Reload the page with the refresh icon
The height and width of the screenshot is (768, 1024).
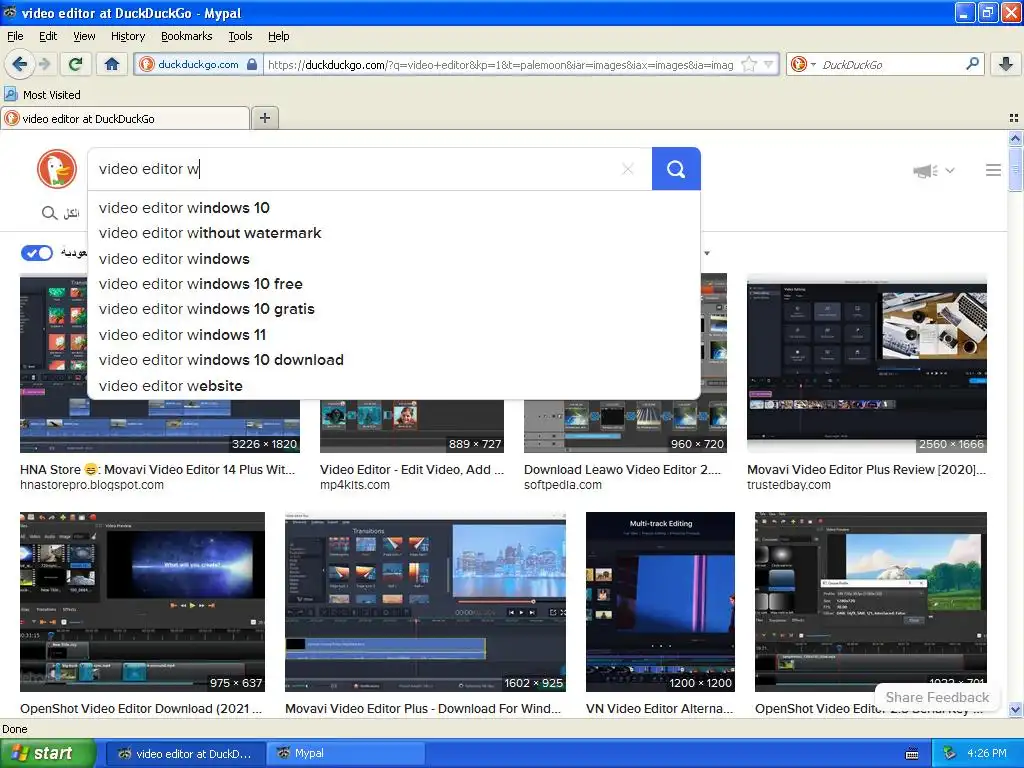(76, 64)
